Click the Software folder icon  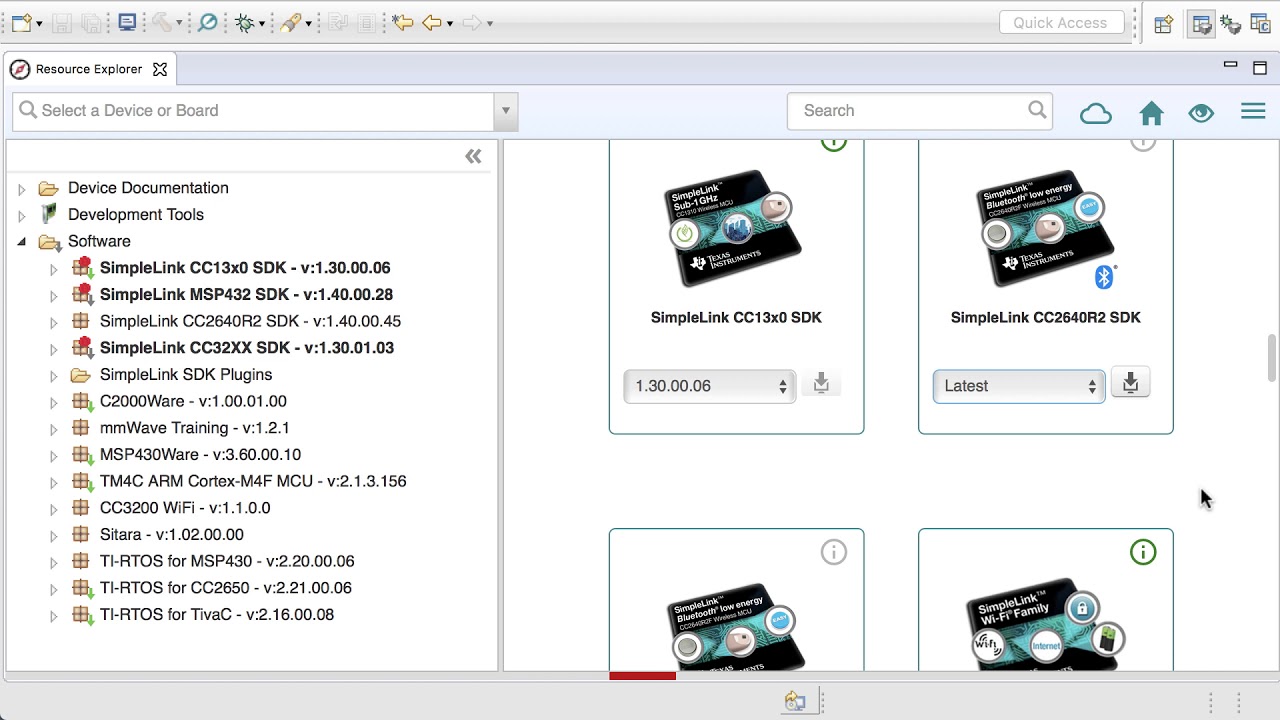coord(49,242)
